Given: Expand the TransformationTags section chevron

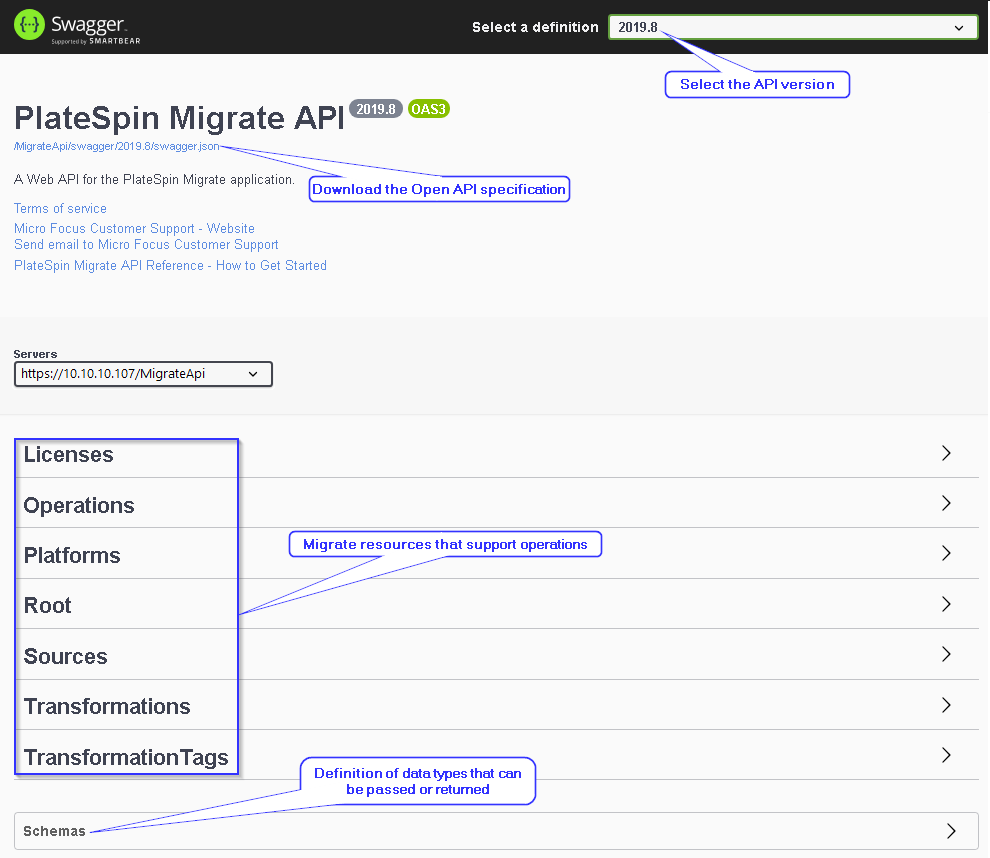Looking at the screenshot, I should coord(946,755).
